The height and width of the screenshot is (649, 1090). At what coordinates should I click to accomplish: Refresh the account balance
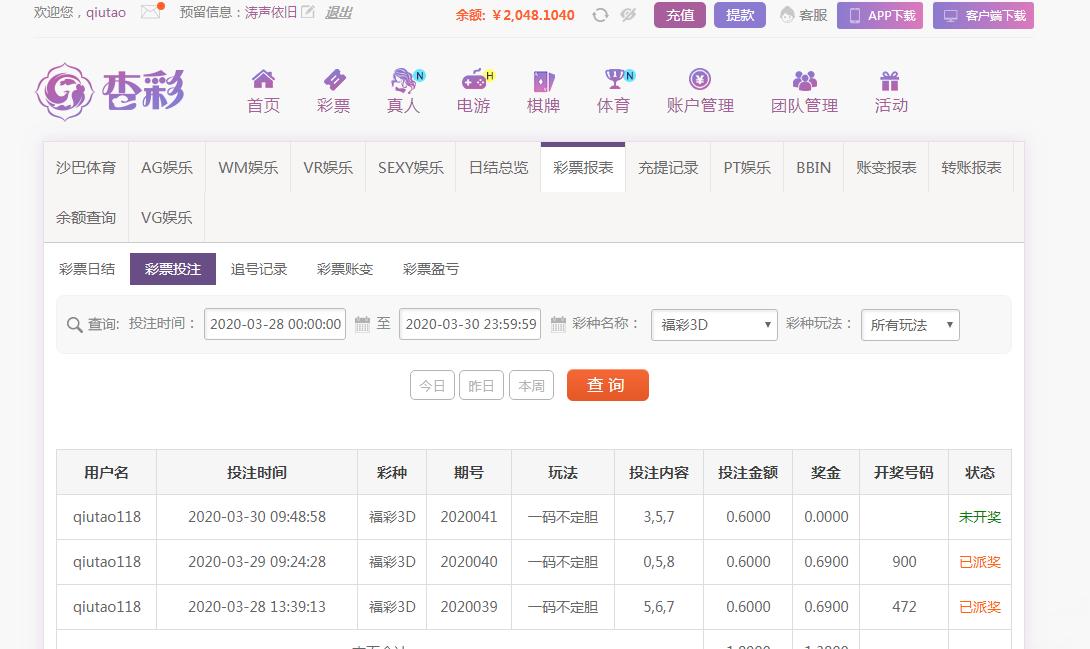pos(600,15)
